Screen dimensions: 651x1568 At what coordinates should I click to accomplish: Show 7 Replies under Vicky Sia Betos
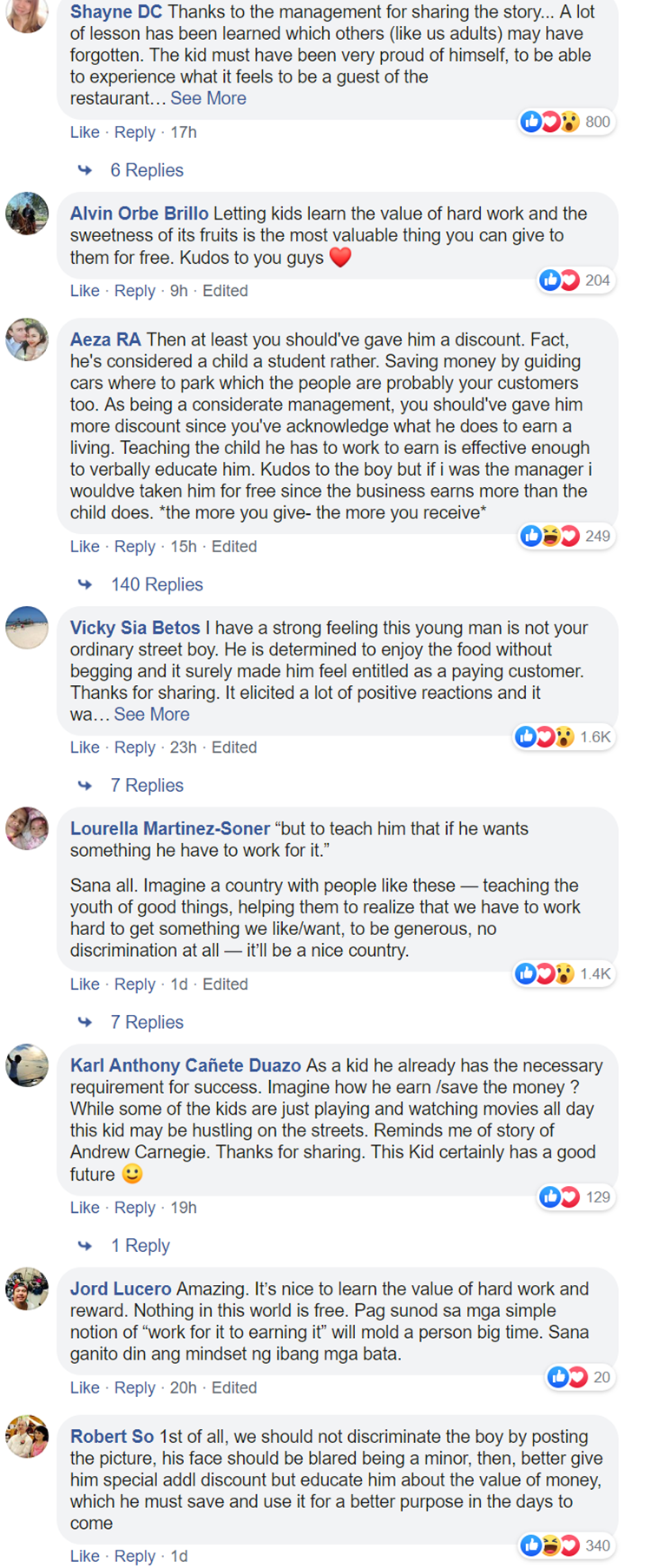coord(146,785)
